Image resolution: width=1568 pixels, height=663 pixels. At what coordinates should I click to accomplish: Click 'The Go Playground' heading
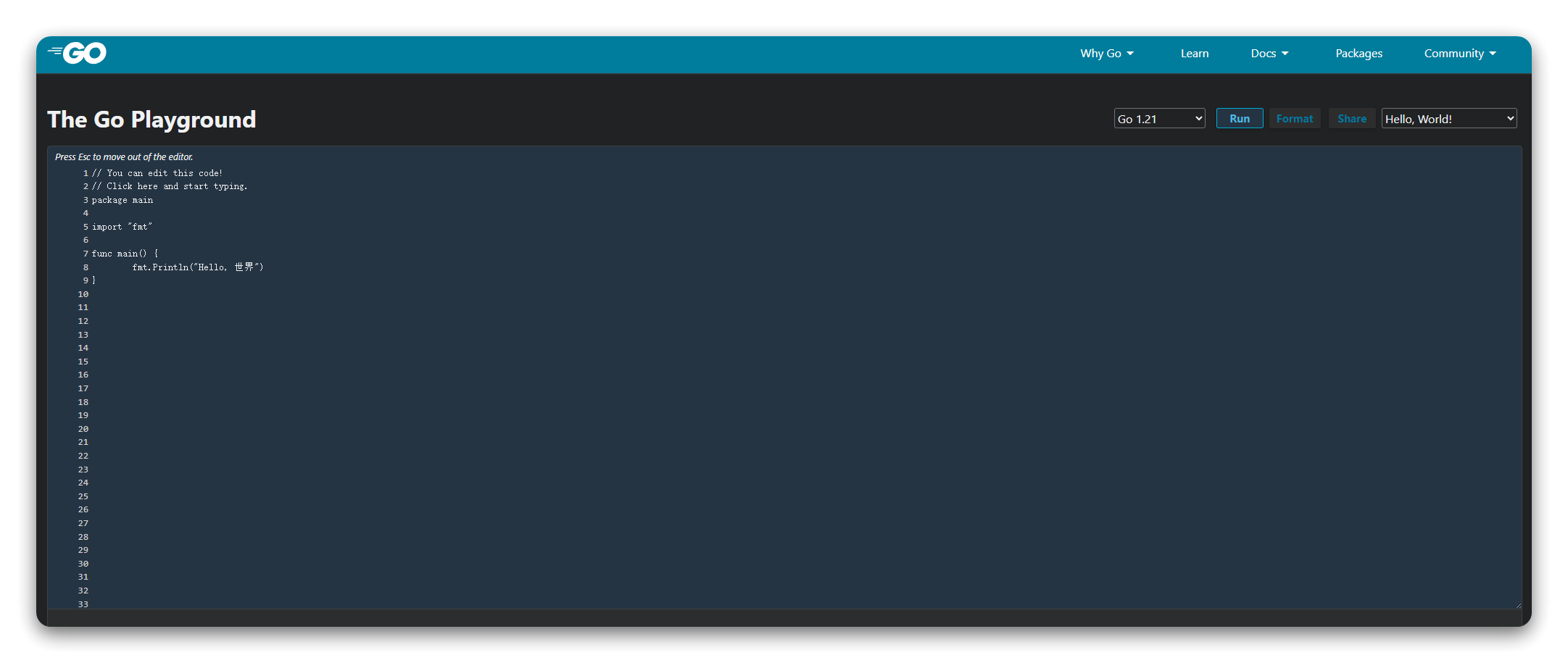click(x=152, y=120)
